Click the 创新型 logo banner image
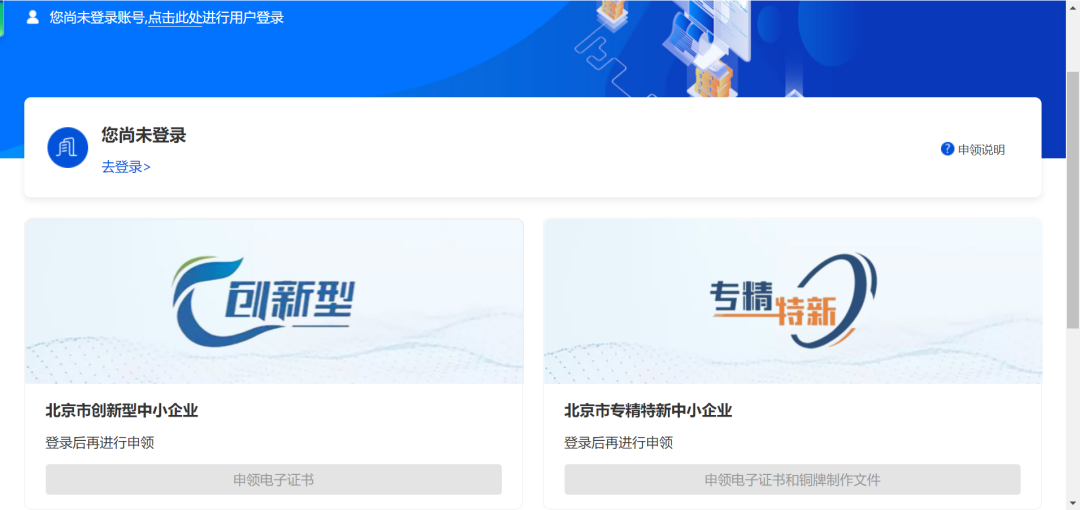This screenshot has width=1080, height=510. click(x=274, y=301)
